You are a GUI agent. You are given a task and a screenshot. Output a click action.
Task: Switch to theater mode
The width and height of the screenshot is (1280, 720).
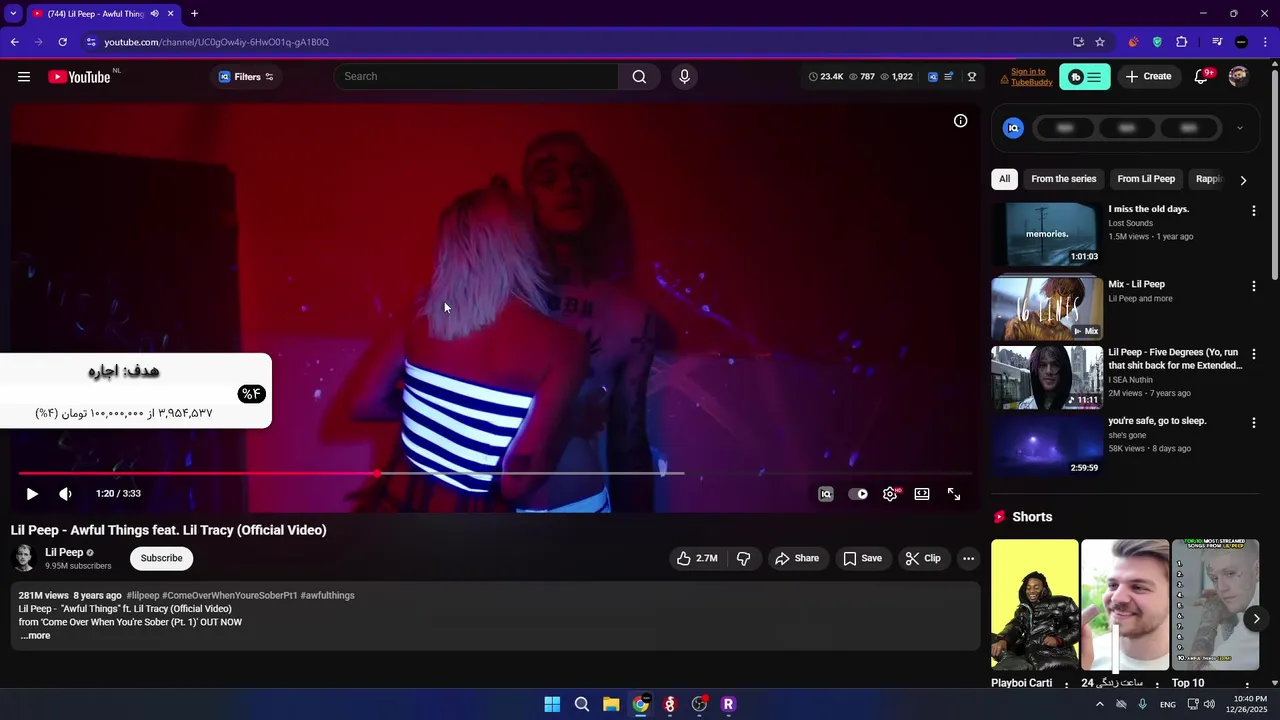click(x=922, y=494)
